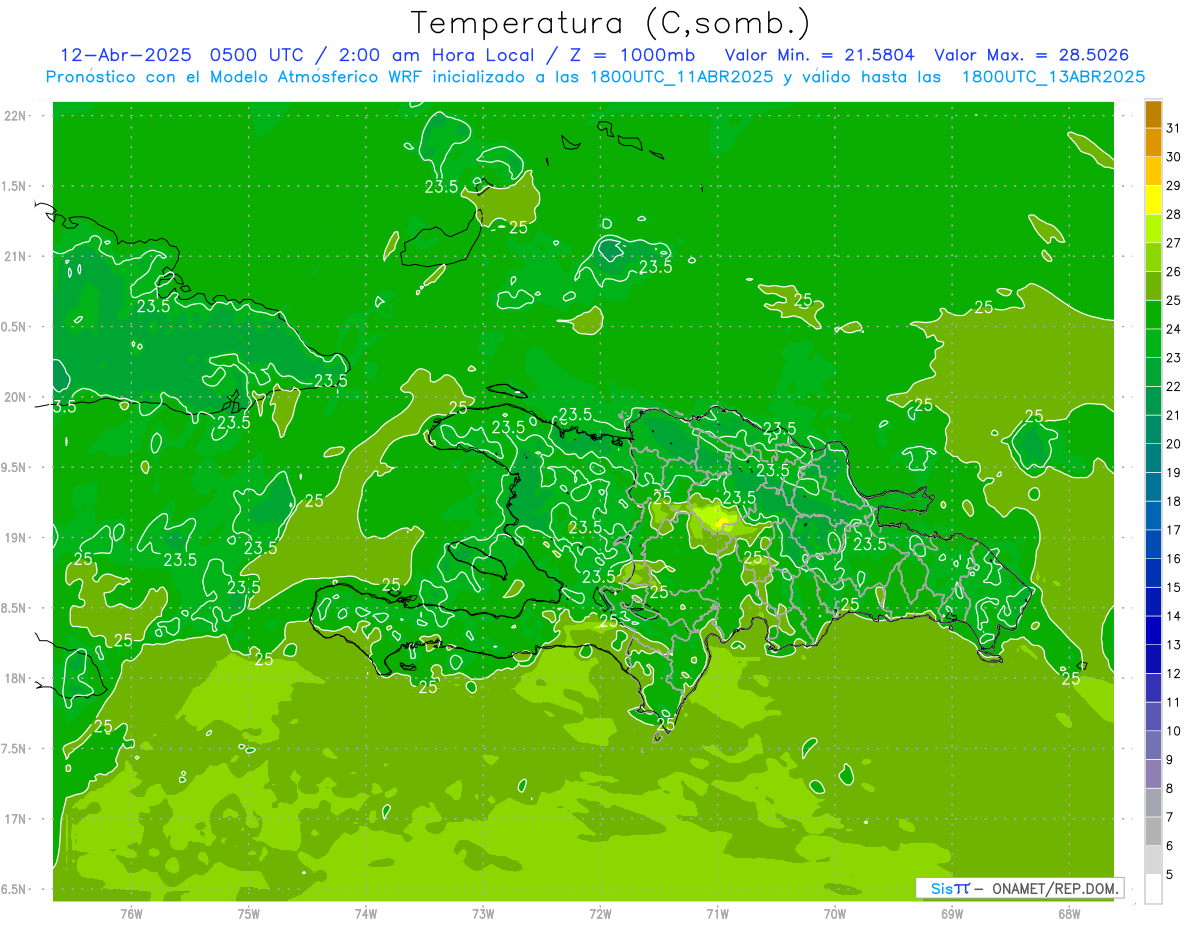Click 'Valor Max. = 28.5026' readout
Image resolution: width=1200 pixels, height=927 pixels.
point(1031,56)
